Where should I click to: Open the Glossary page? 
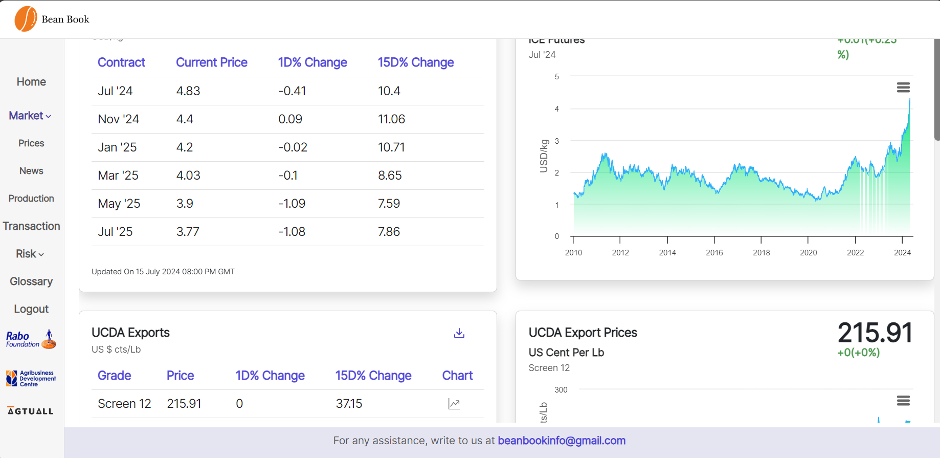(x=31, y=282)
